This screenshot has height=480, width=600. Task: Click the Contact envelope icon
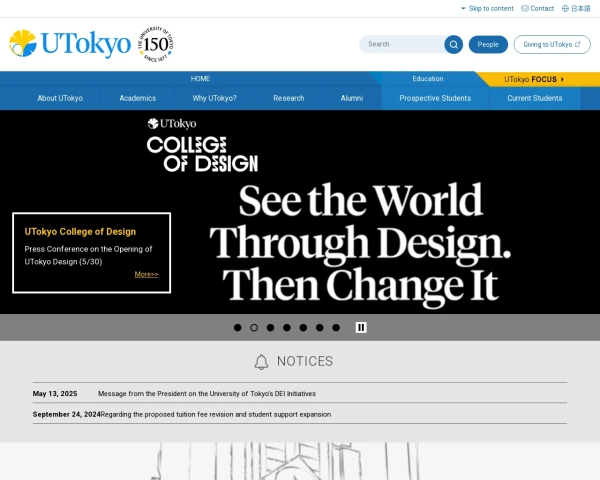(525, 8)
